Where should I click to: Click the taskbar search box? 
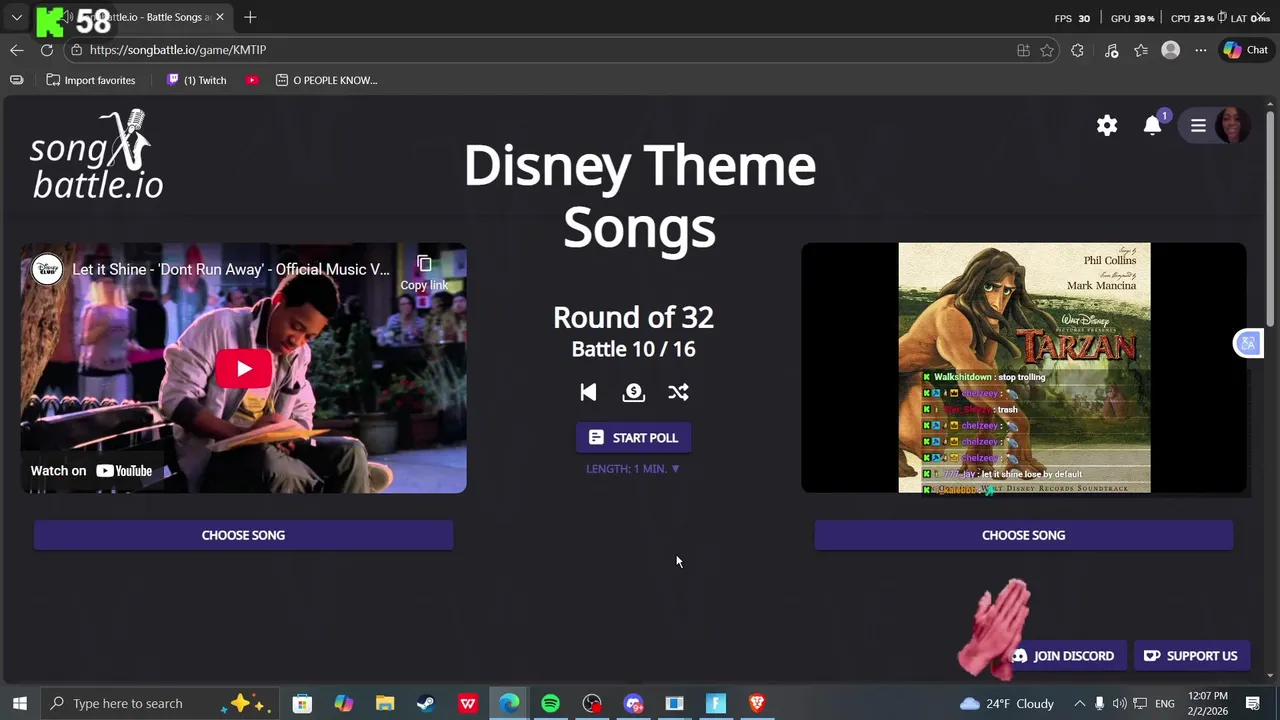click(x=160, y=703)
